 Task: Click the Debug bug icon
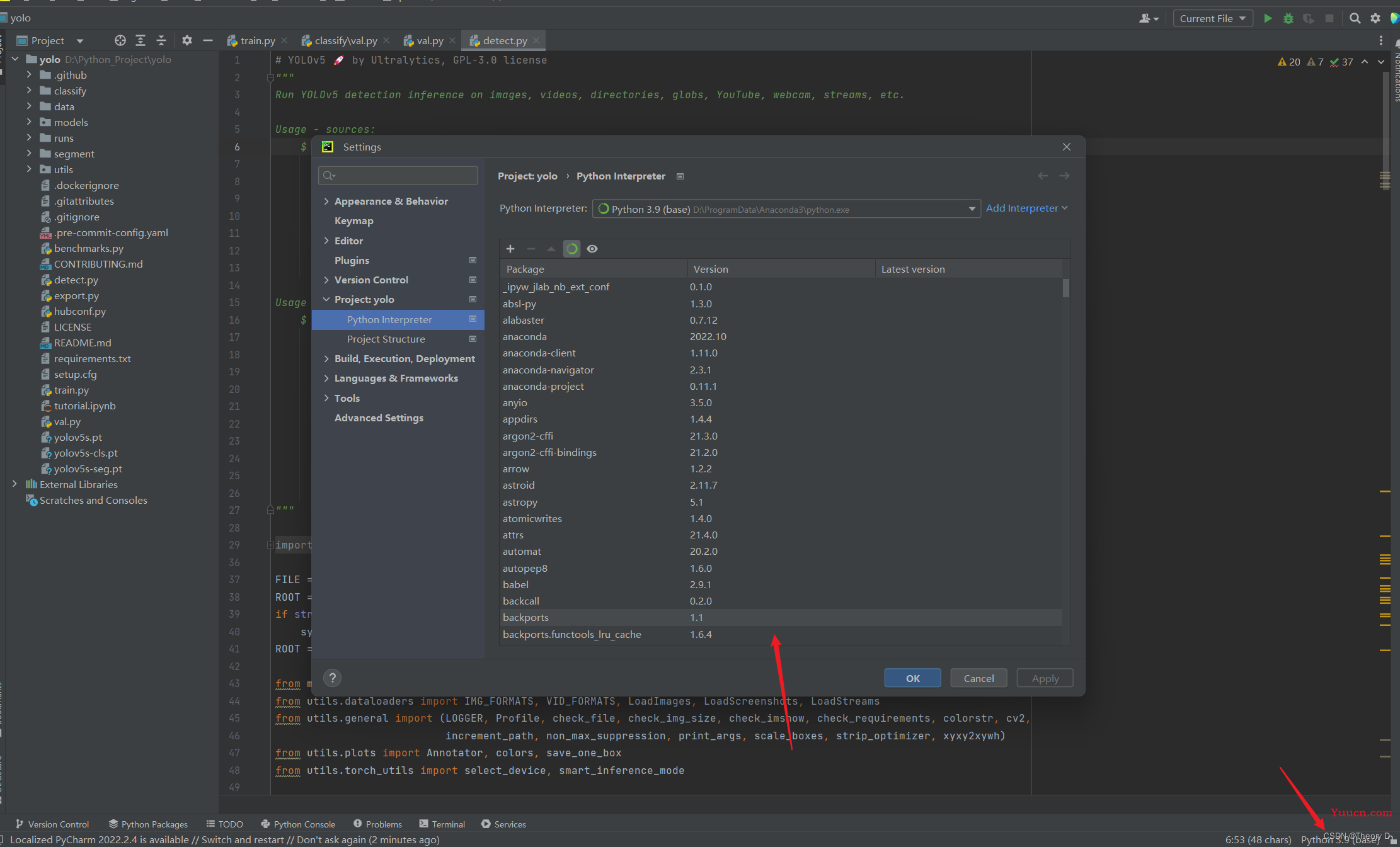(1288, 18)
